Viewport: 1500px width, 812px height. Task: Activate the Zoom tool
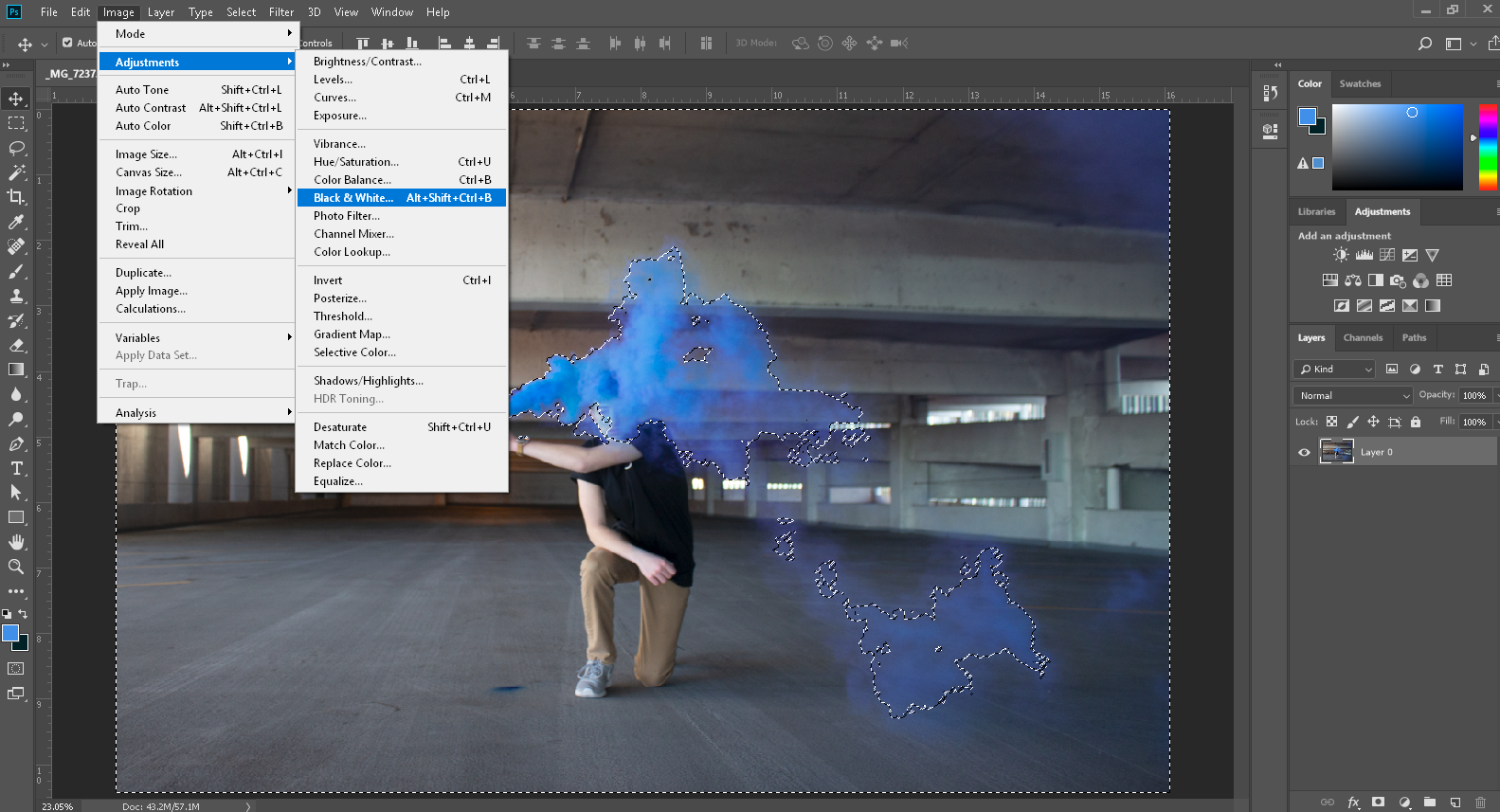16,567
